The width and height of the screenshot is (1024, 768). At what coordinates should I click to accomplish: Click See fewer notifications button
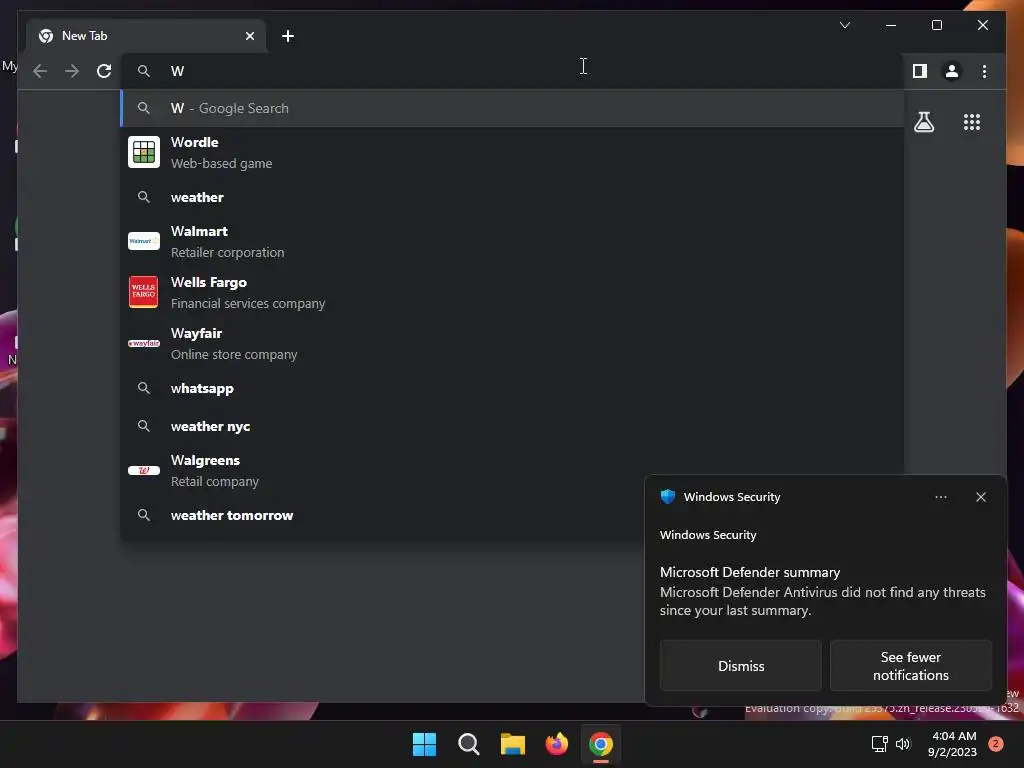910,666
